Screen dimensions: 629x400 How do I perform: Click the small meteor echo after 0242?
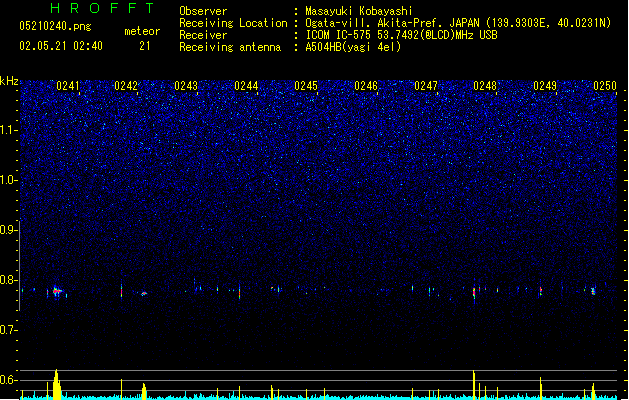[x=144, y=294]
